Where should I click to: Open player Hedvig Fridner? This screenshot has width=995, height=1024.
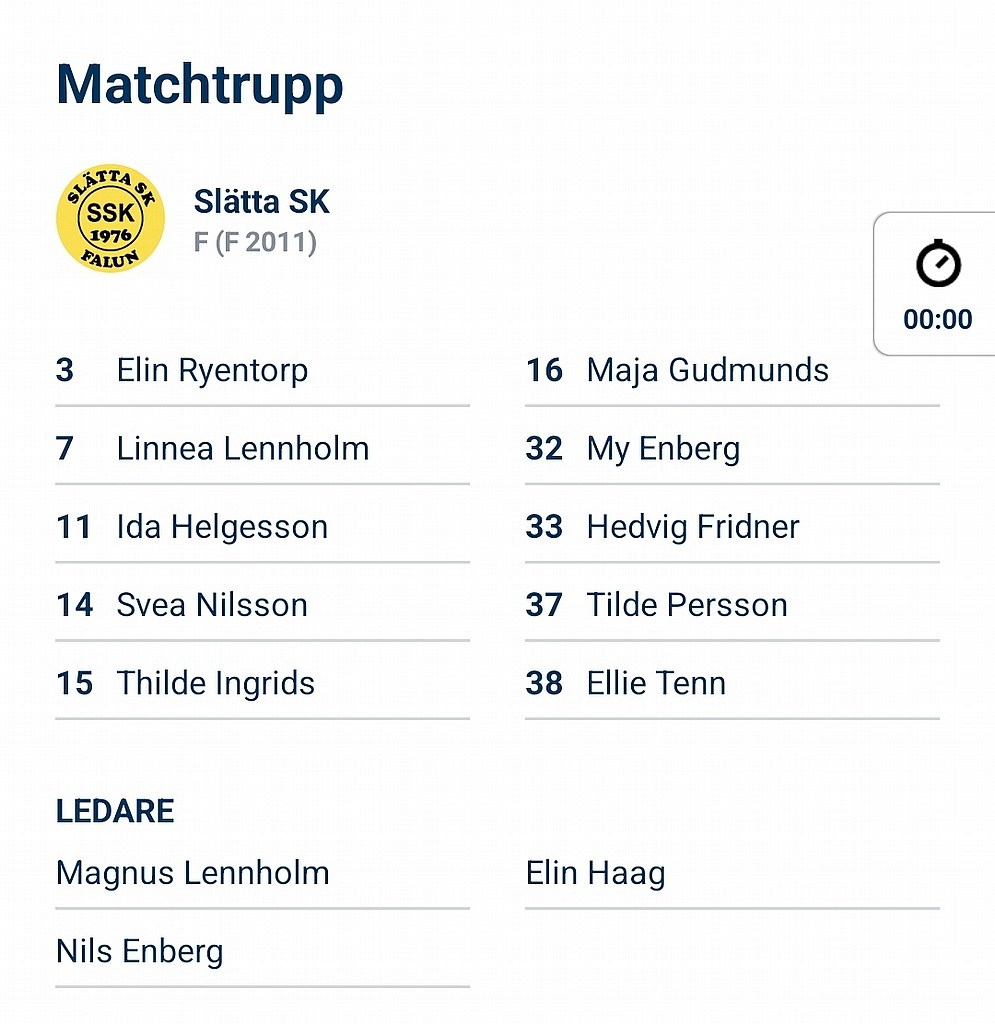(x=733, y=527)
